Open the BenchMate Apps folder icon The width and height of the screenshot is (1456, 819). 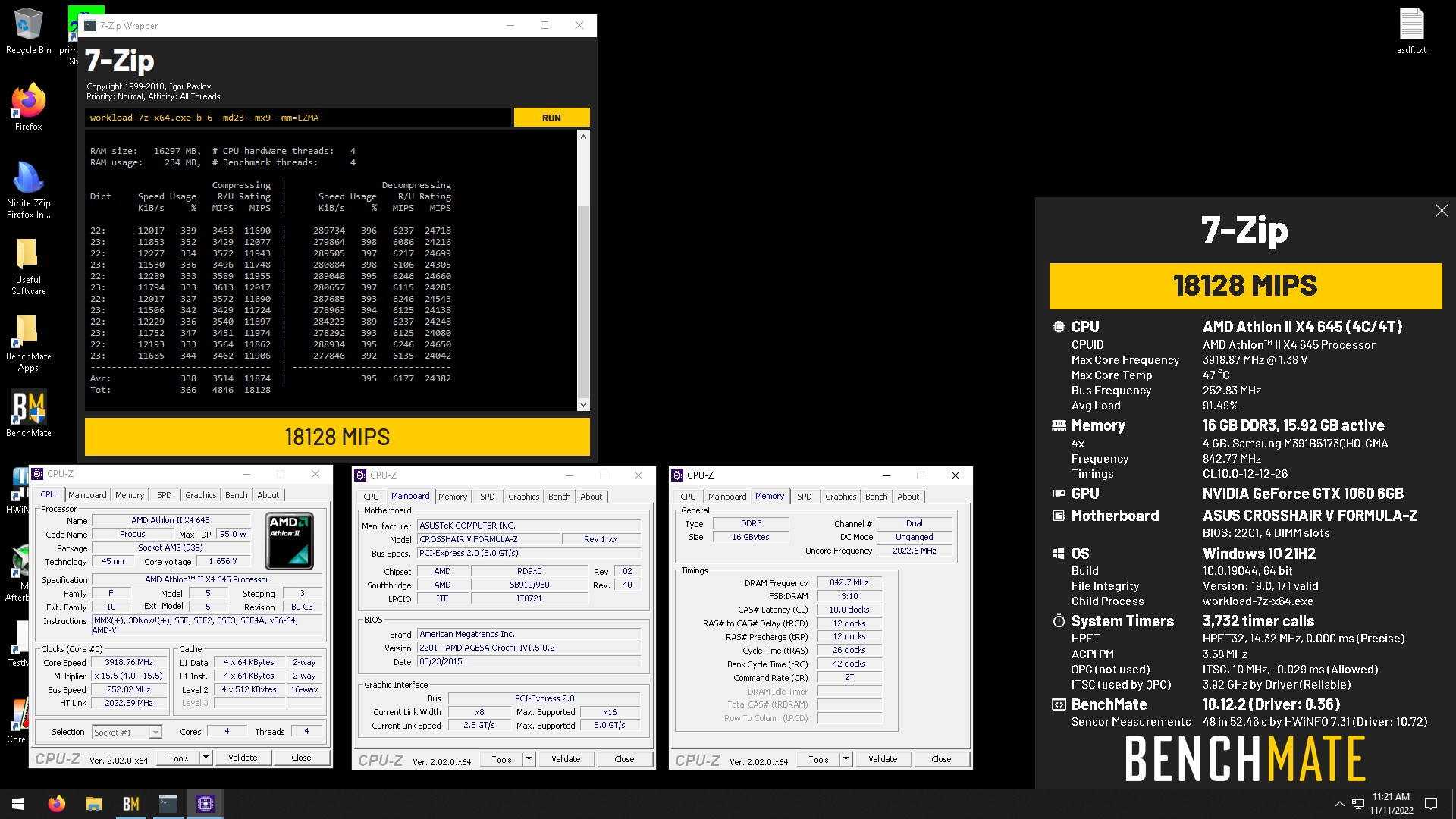(x=28, y=343)
